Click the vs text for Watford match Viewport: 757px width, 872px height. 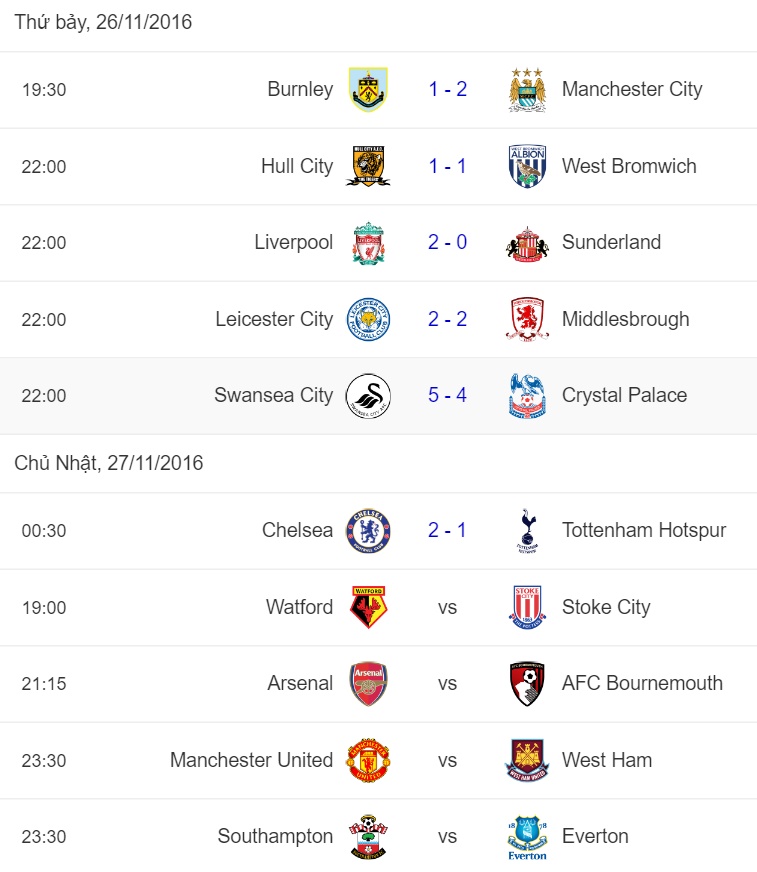pyautogui.click(x=447, y=607)
